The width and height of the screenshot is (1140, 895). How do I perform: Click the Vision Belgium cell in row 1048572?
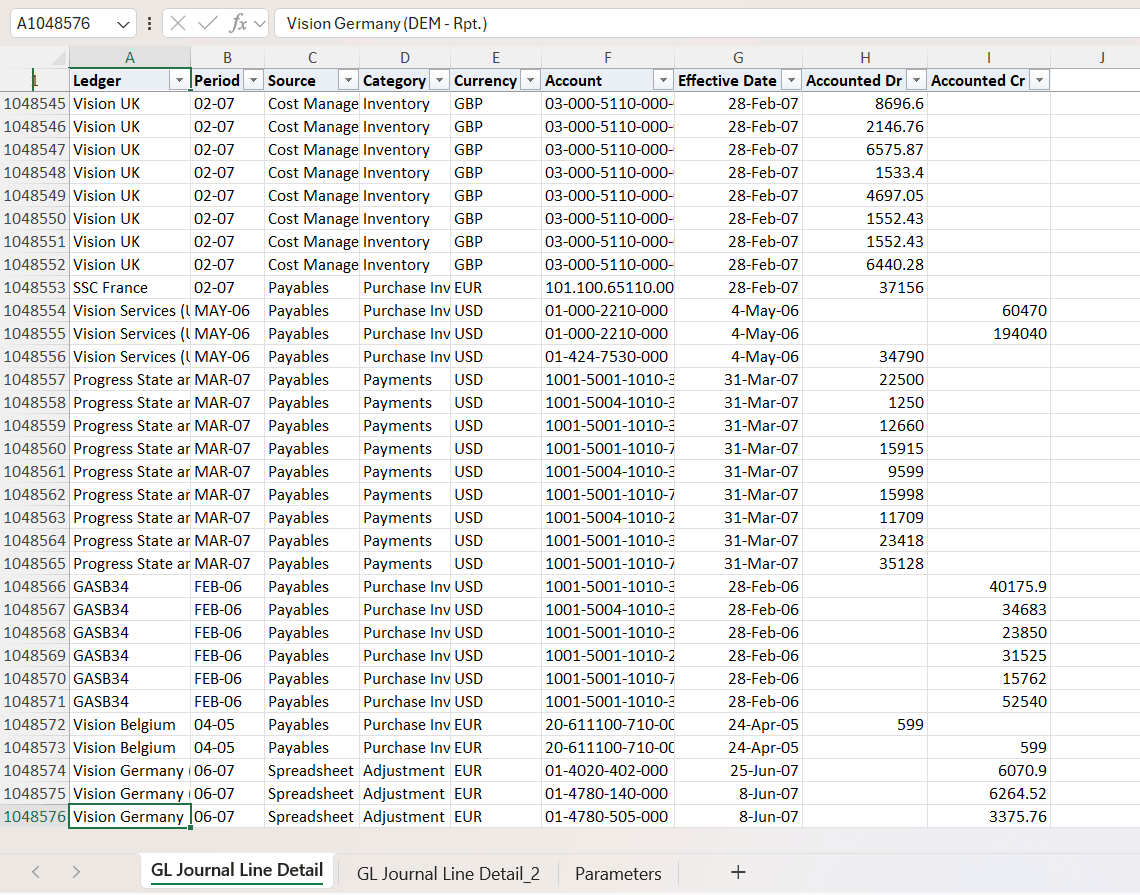tap(130, 725)
